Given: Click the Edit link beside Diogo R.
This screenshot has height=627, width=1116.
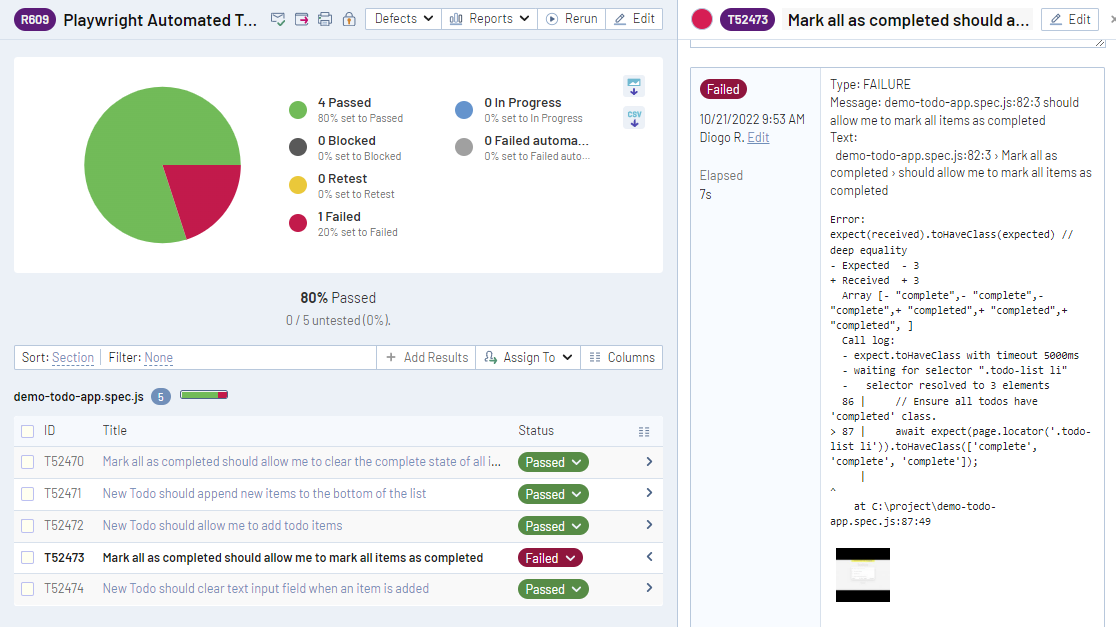Looking at the screenshot, I should click(x=758, y=137).
